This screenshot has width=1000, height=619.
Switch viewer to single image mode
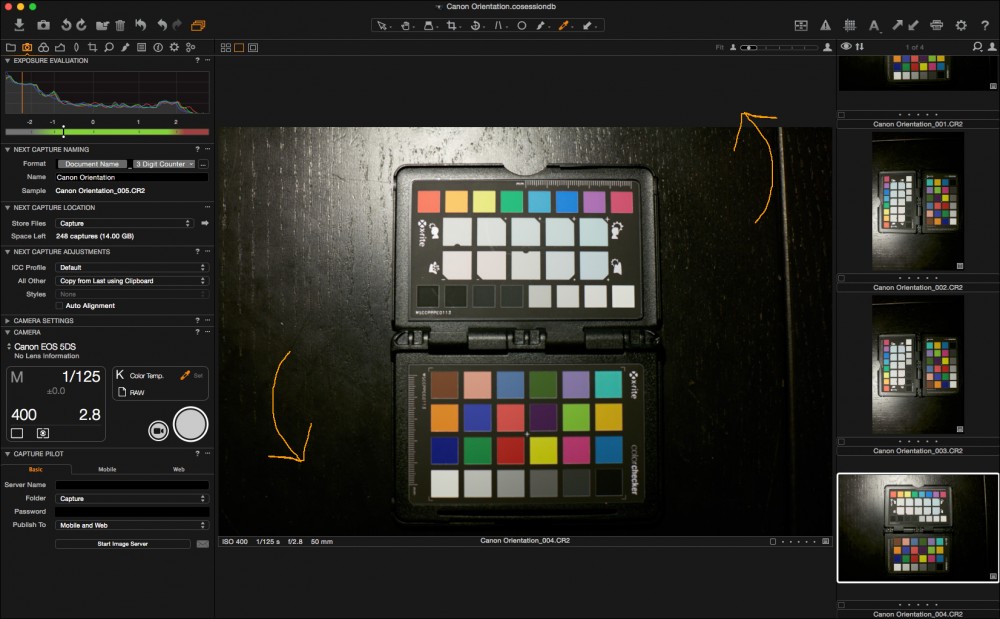tap(239, 47)
